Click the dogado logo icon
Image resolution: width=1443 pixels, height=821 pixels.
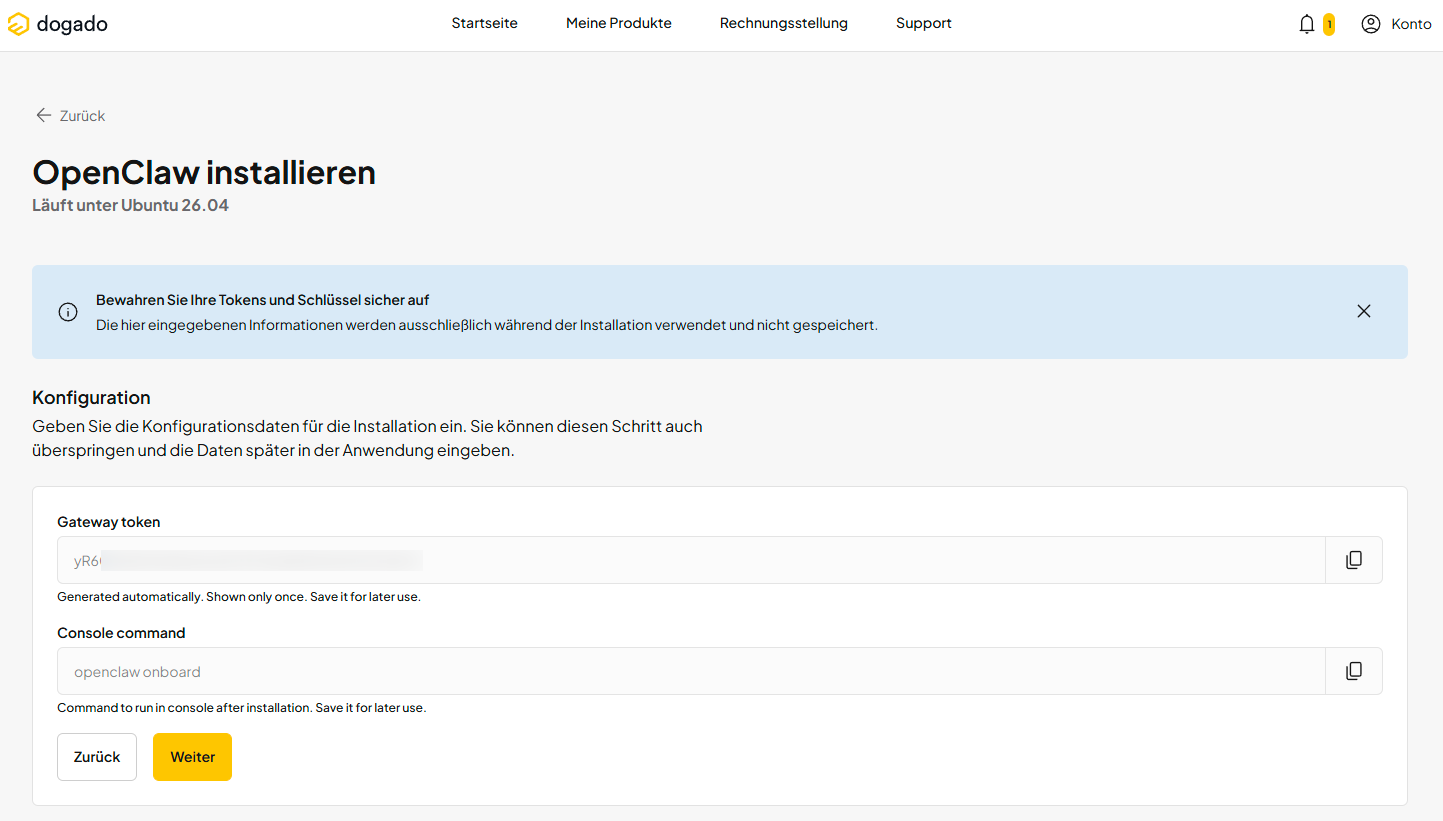(x=18, y=24)
